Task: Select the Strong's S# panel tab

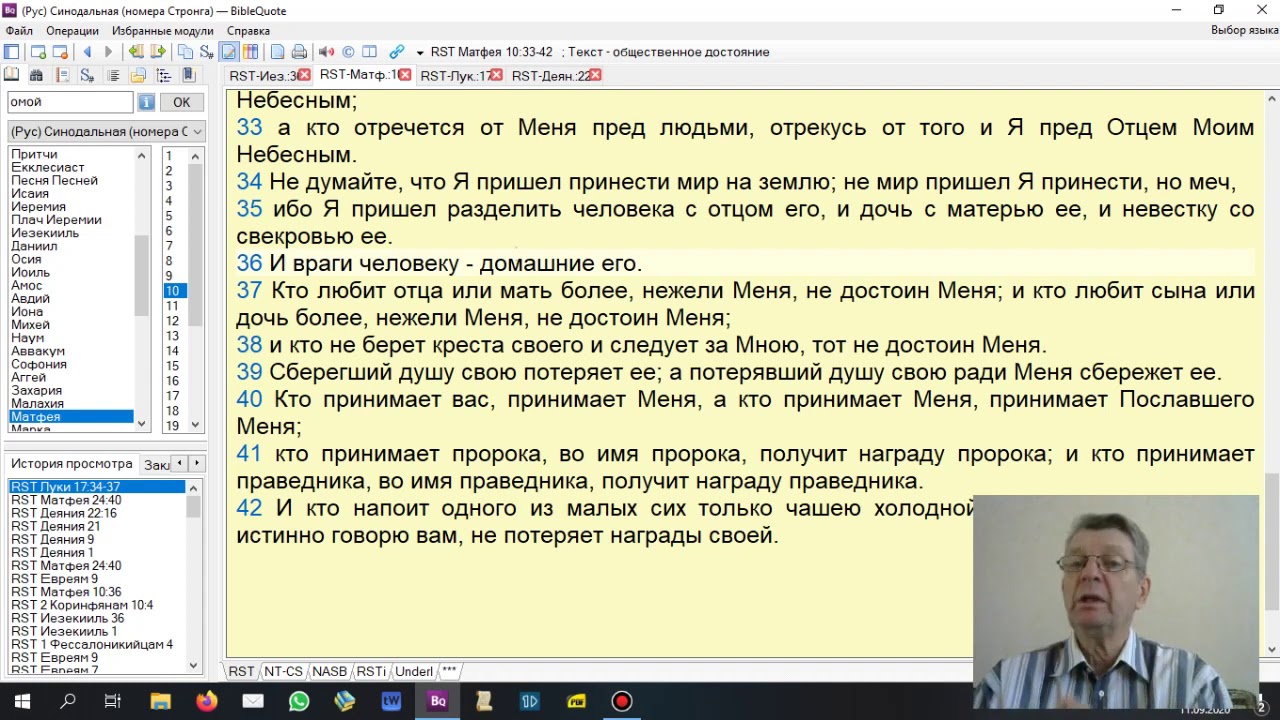Action: [87, 75]
